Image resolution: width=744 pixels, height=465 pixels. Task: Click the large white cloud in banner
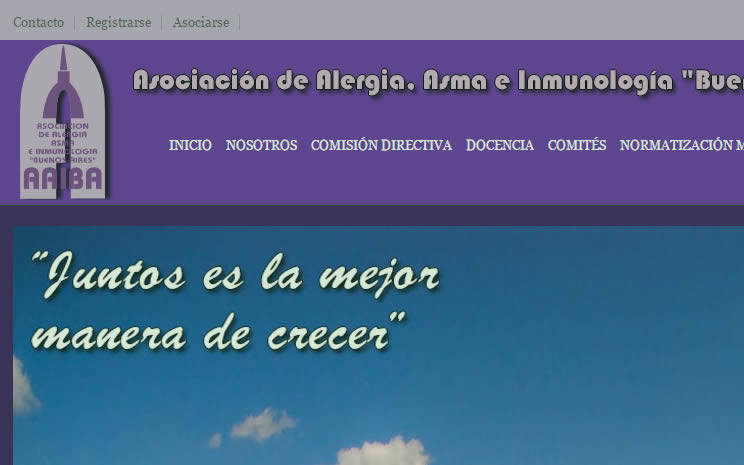tap(383, 450)
